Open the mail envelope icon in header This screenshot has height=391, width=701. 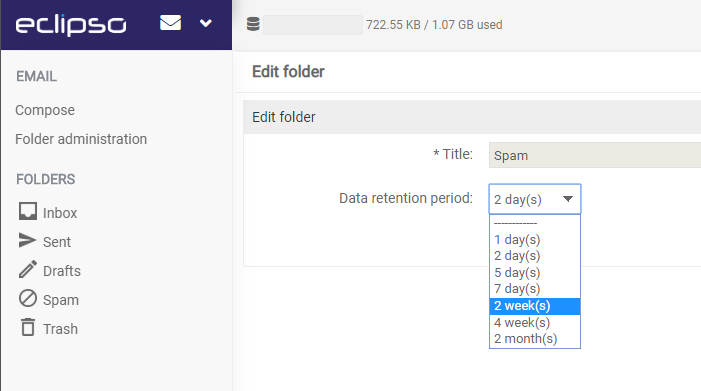[x=170, y=23]
